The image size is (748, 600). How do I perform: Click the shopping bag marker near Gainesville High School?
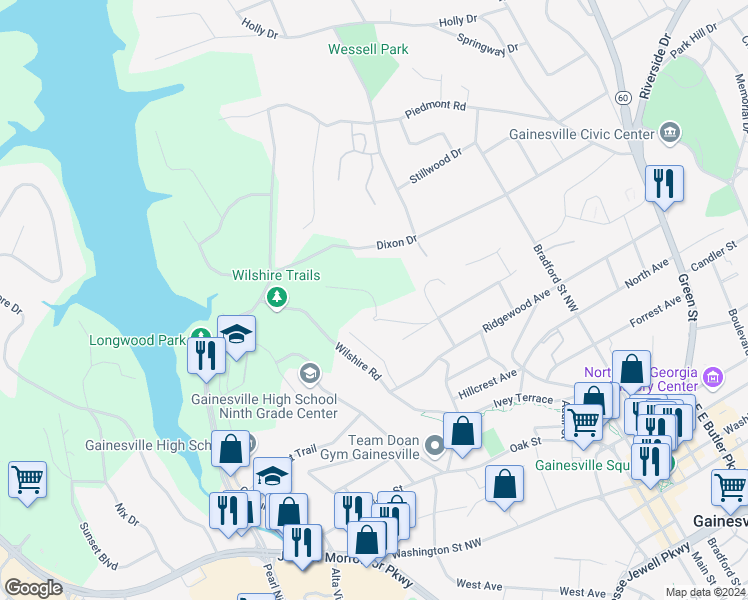tap(230, 449)
